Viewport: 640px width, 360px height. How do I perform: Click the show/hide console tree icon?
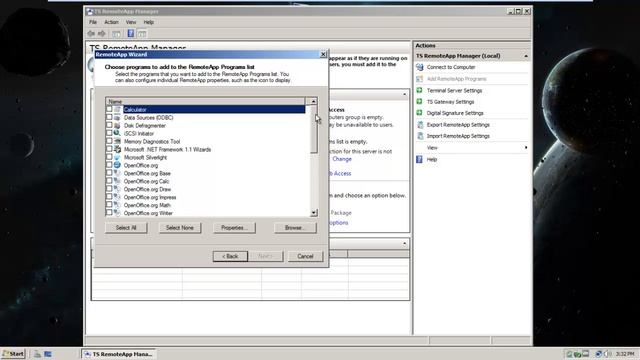point(116,33)
